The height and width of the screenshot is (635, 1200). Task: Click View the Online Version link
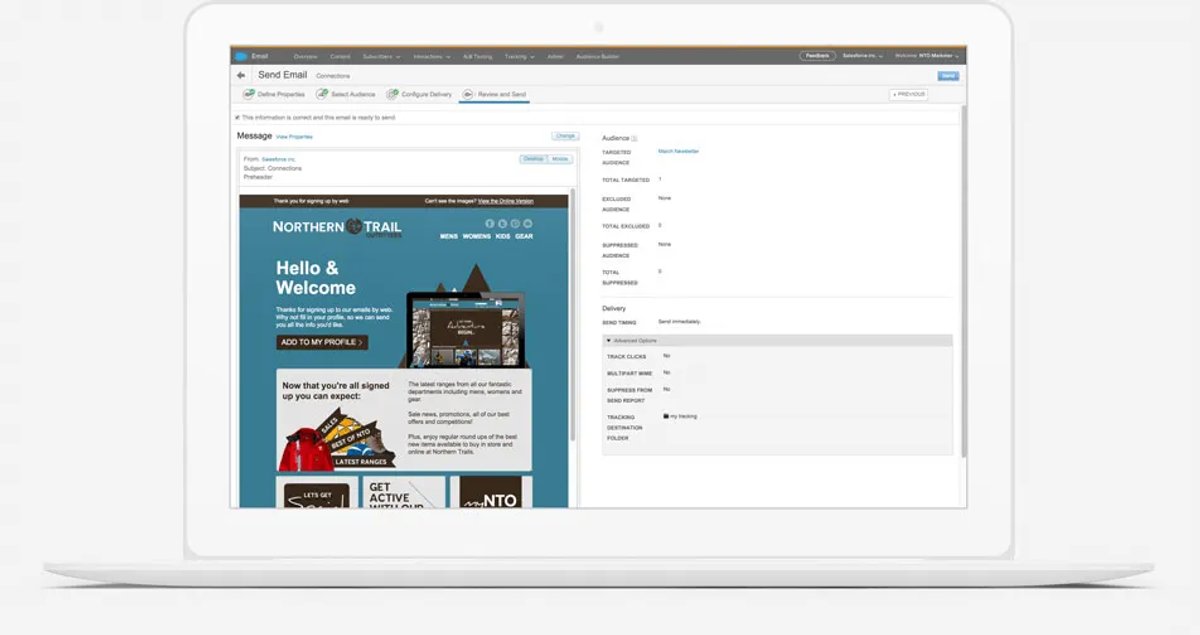point(506,201)
